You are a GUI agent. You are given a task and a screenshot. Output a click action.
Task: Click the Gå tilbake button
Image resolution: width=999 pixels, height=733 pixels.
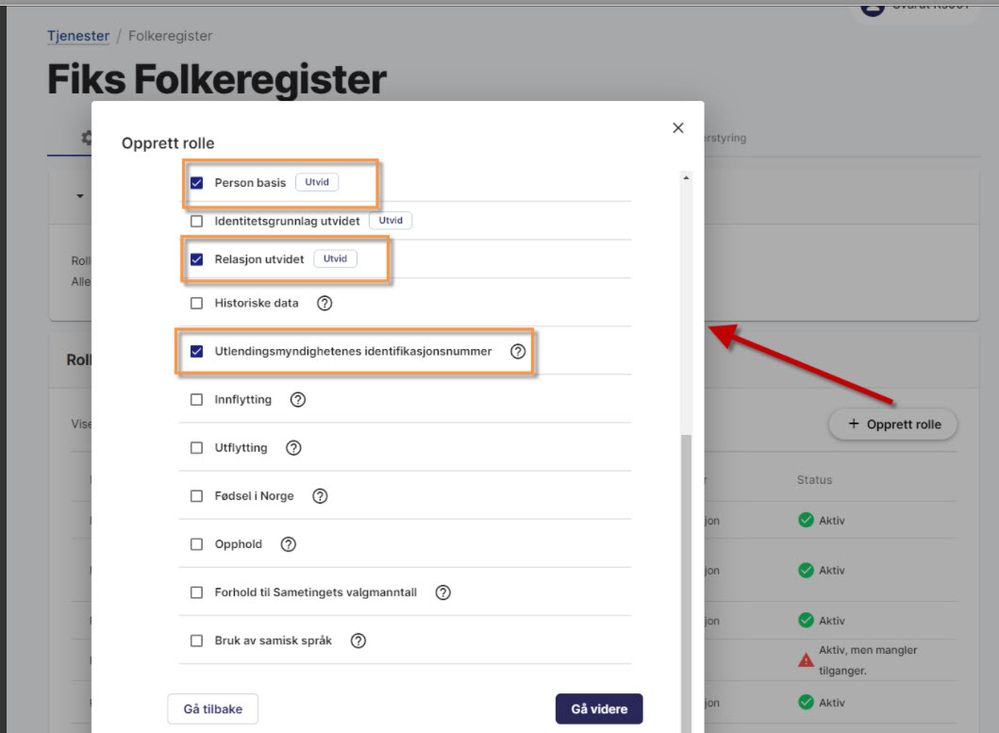click(213, 709)
